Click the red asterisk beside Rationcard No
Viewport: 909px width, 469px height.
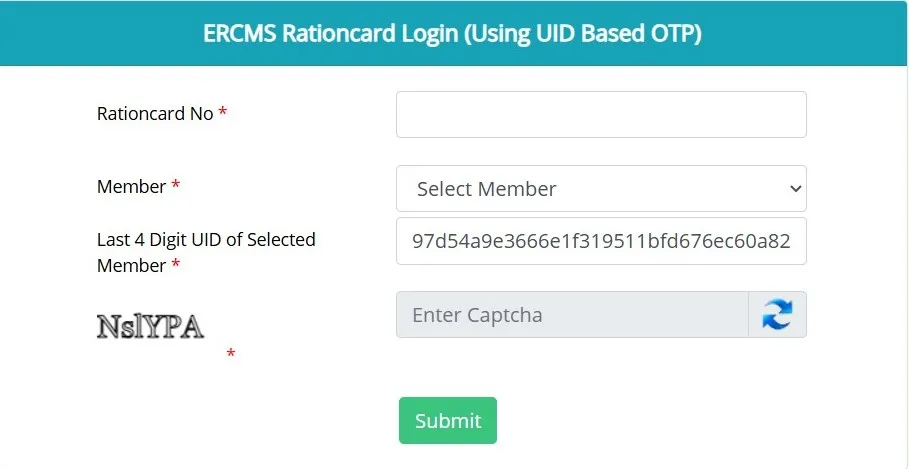tap(222, 114)
